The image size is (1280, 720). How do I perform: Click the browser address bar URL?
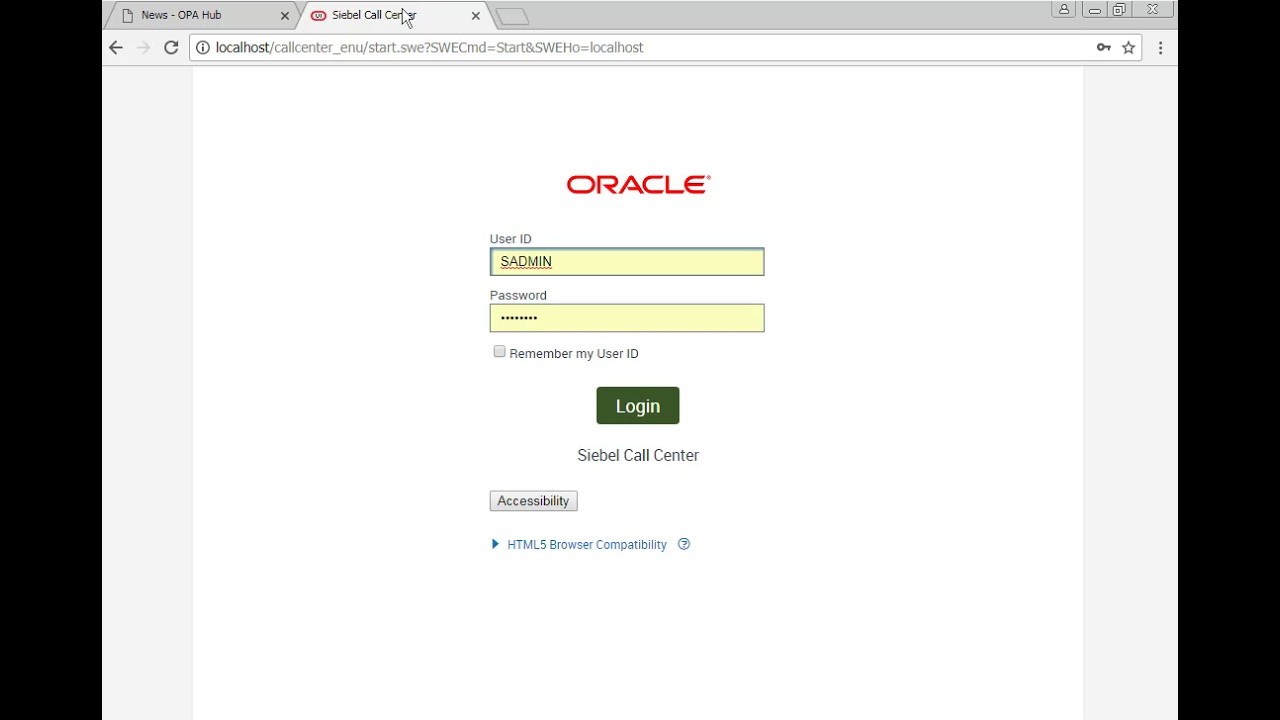[429, 47]
